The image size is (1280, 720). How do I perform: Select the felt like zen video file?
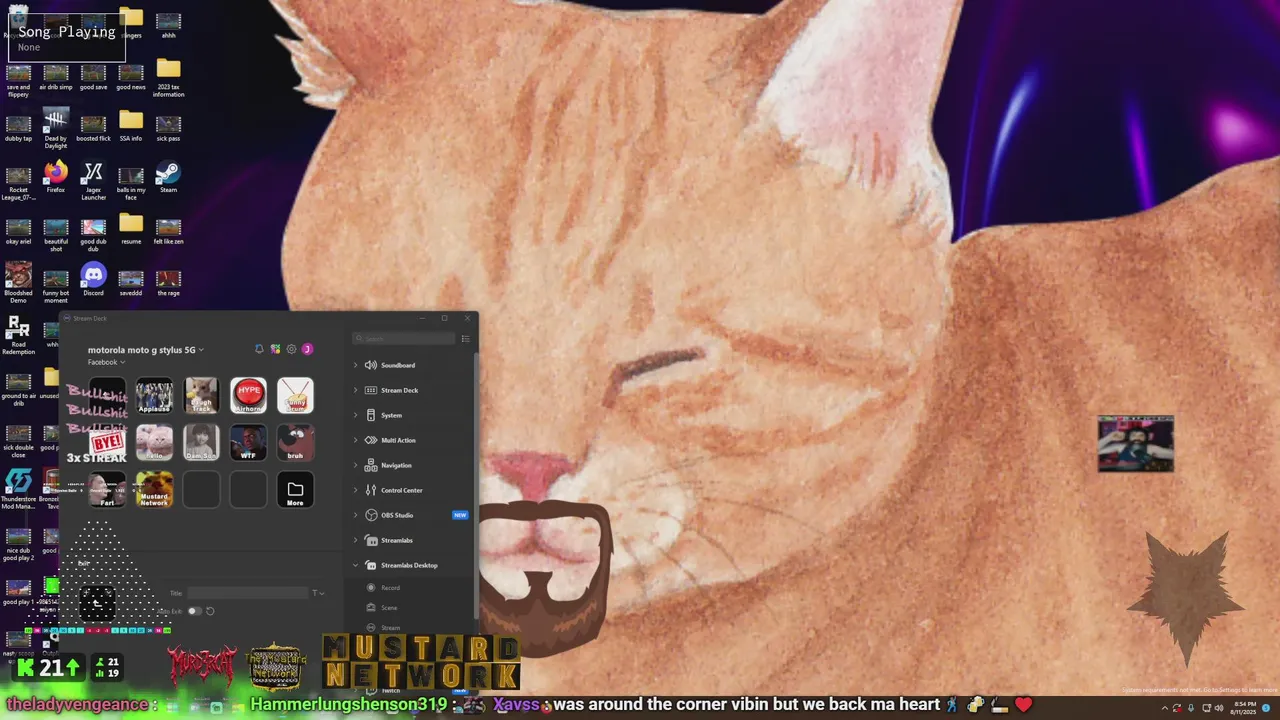pos(168,231)
